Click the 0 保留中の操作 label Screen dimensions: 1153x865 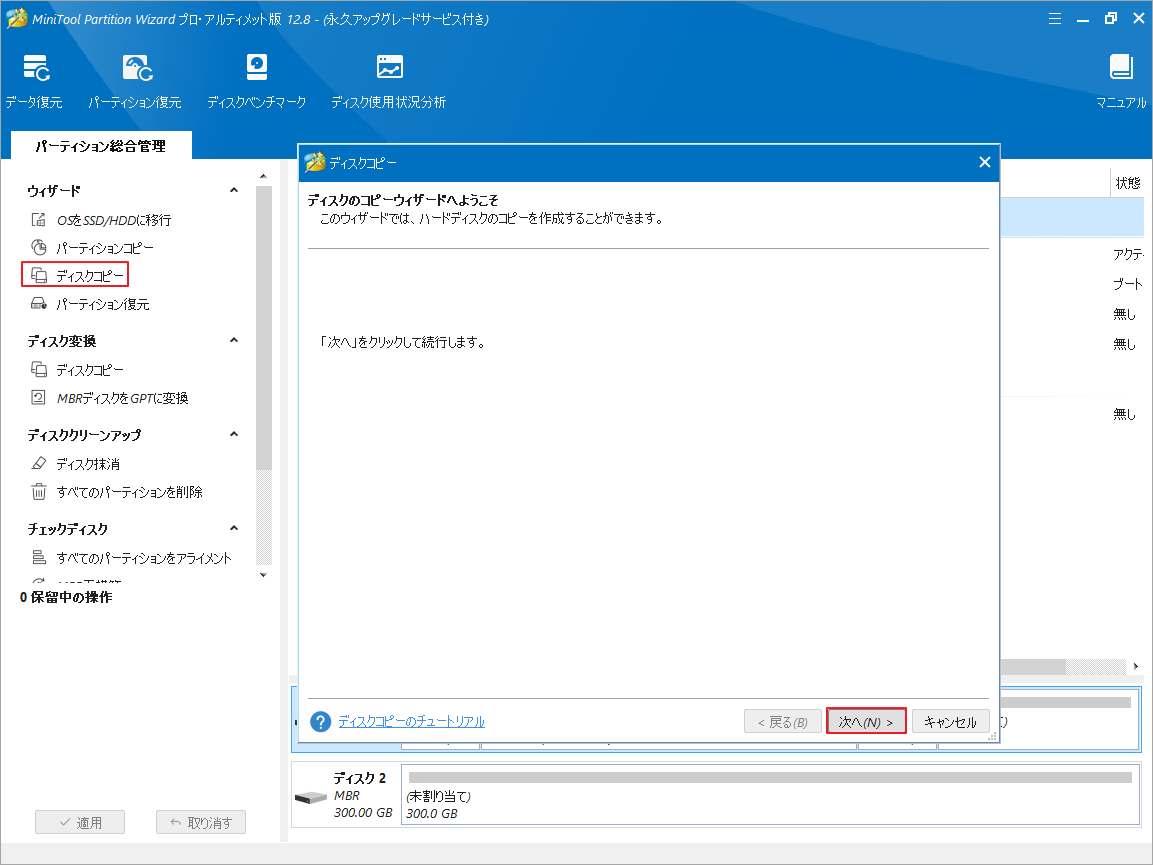click(x=66, y=597)
